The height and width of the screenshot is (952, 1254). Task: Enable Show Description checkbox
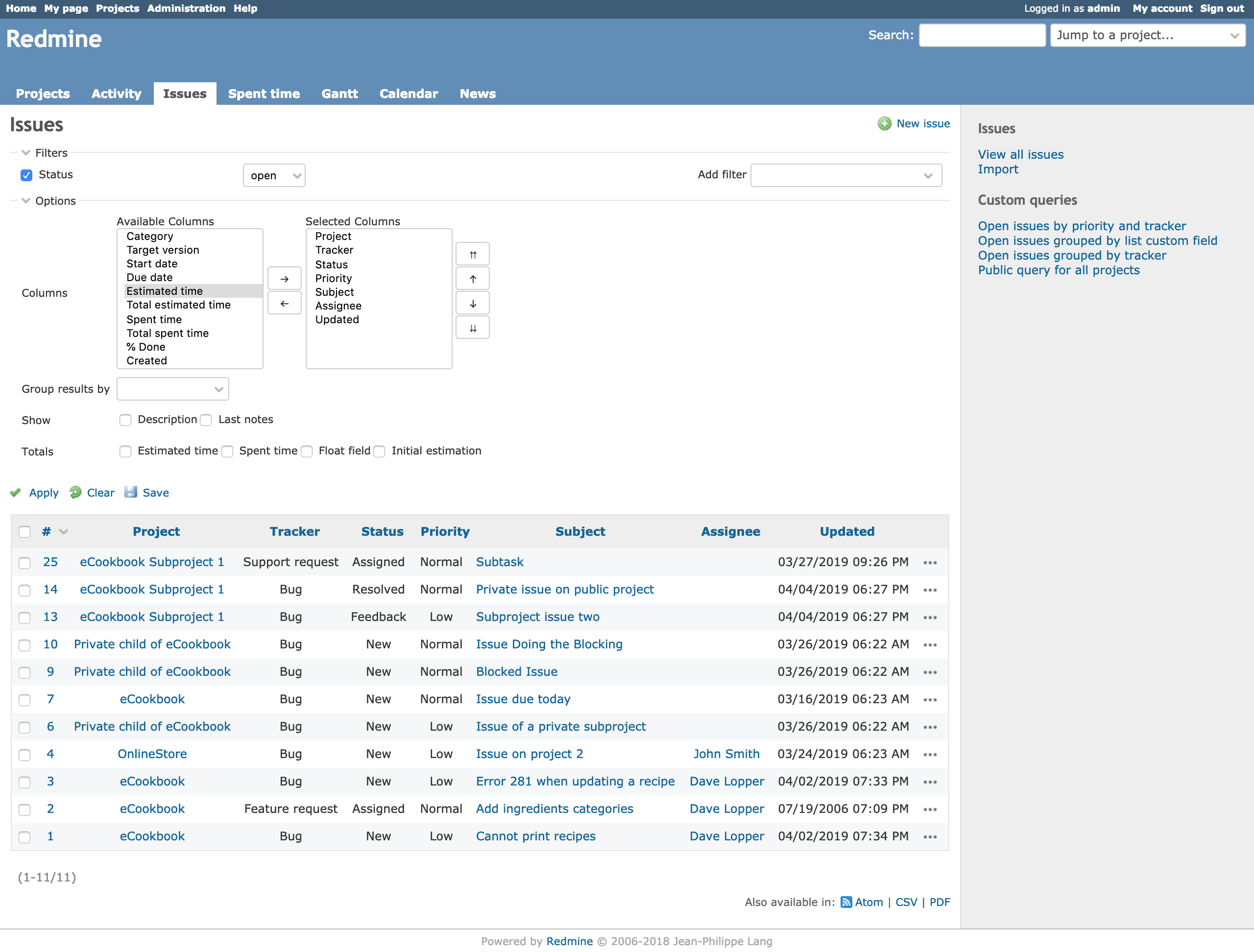[125, 420]
